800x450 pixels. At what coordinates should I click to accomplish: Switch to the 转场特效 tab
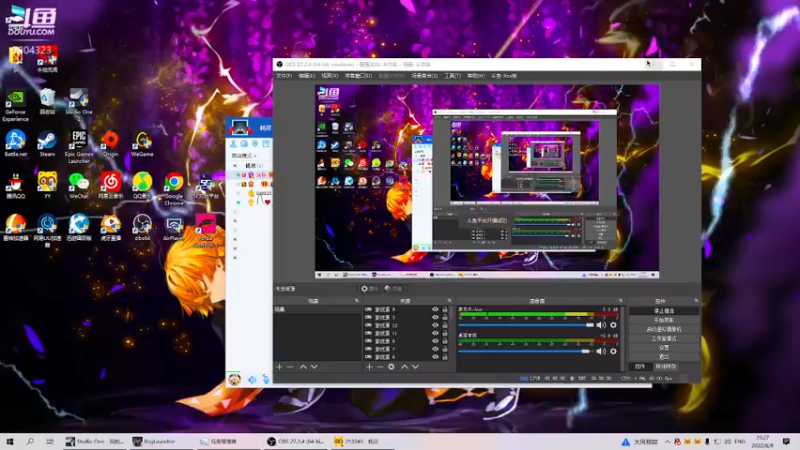(x=666, y=366)
